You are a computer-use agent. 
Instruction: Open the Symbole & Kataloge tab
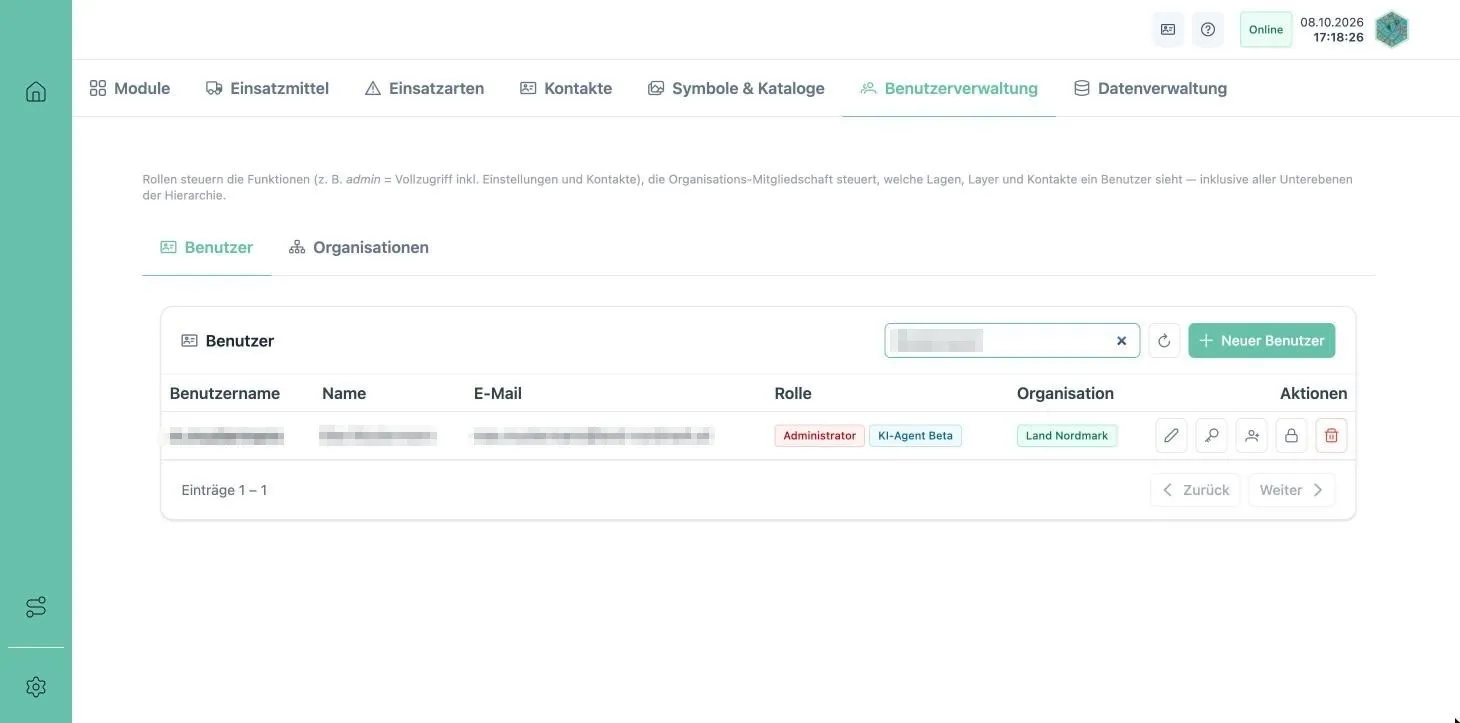(x=736, y=88)
